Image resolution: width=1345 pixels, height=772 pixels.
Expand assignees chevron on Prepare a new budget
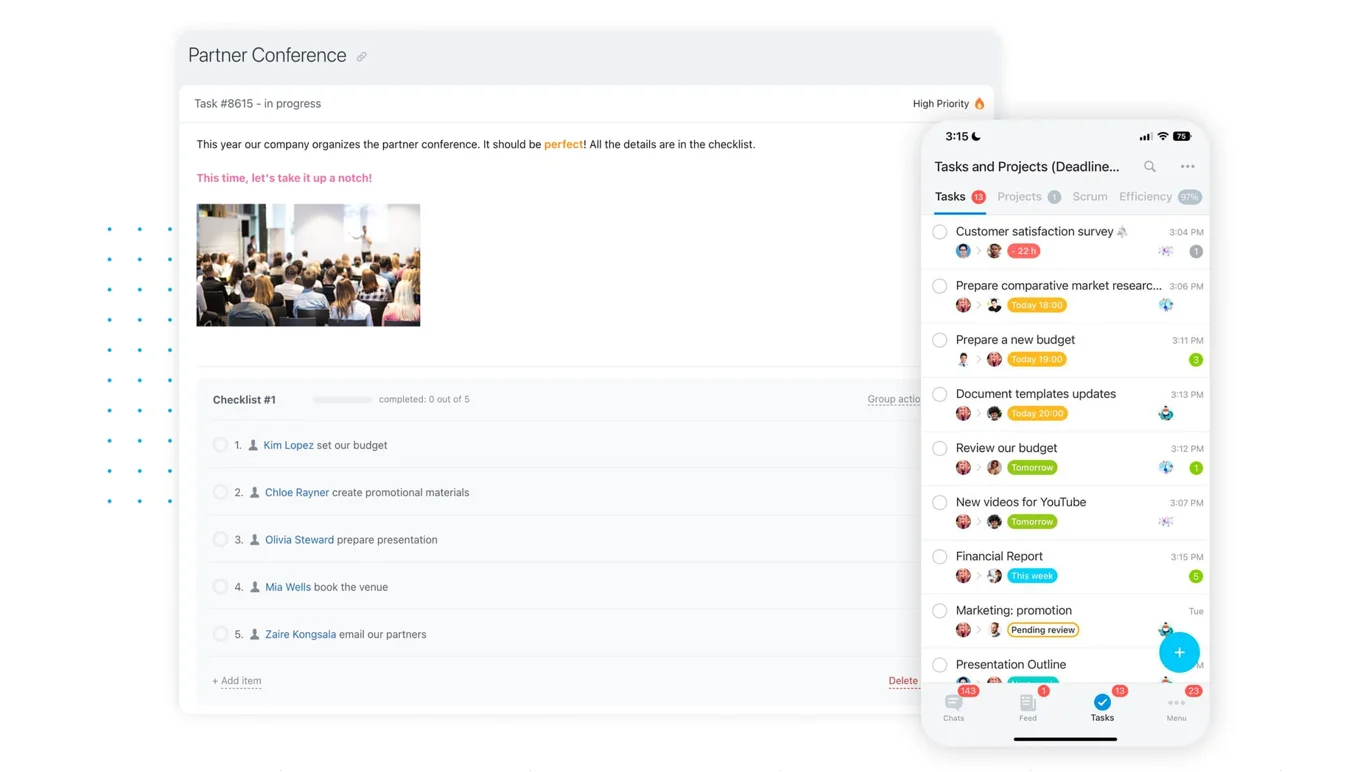pos(977,359)
